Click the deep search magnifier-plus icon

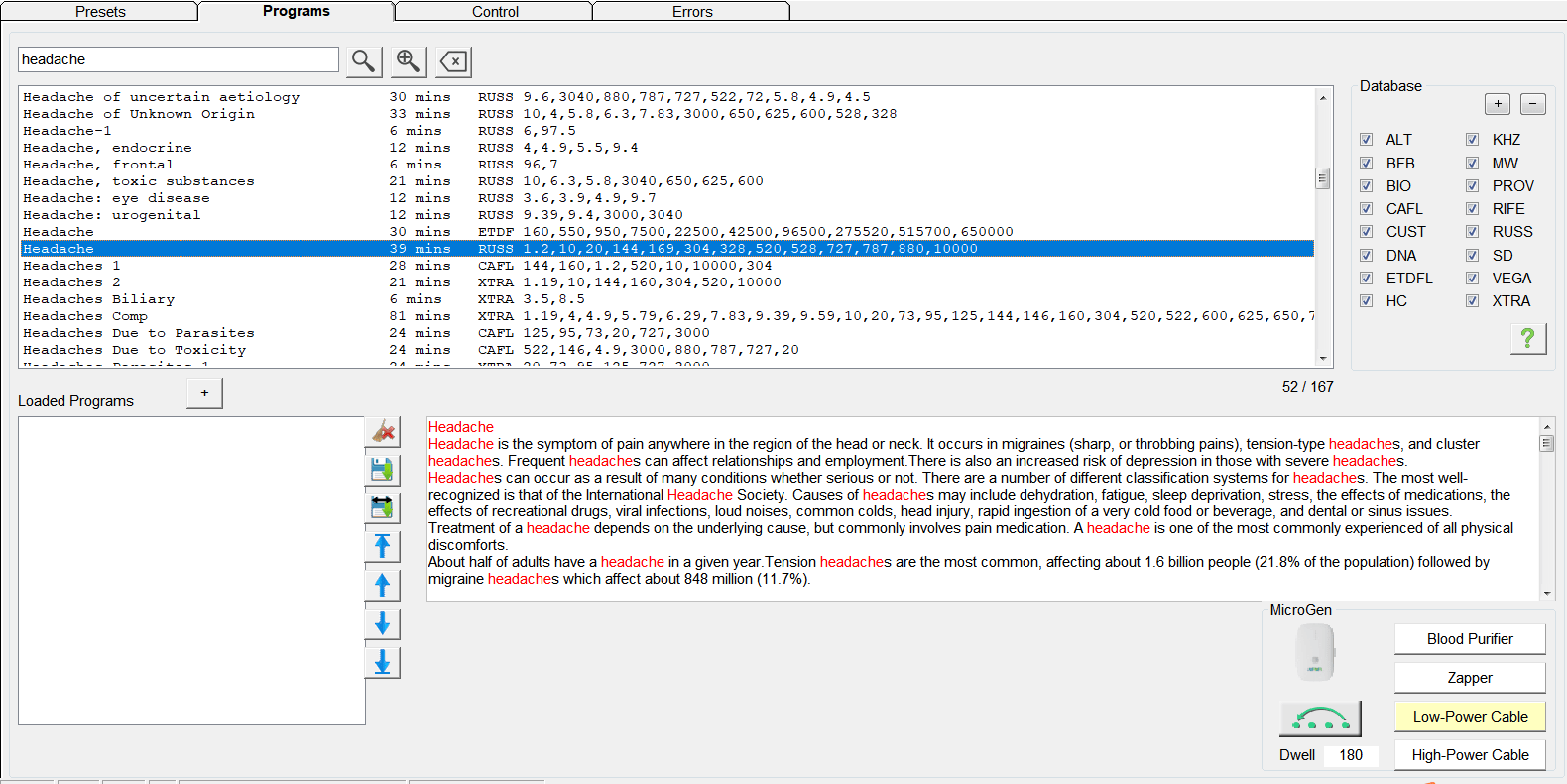tap(408, 61)
